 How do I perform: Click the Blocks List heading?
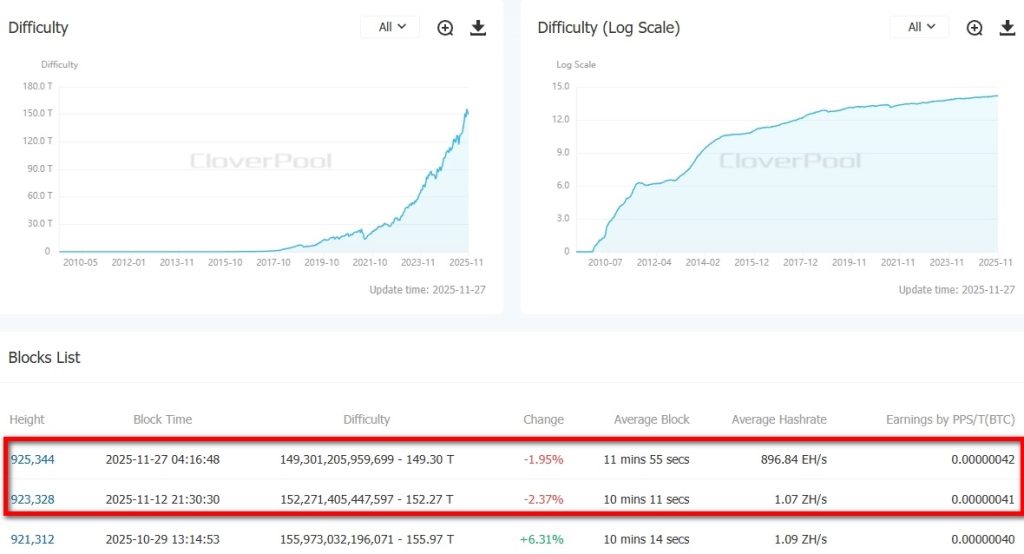[44, 357]
